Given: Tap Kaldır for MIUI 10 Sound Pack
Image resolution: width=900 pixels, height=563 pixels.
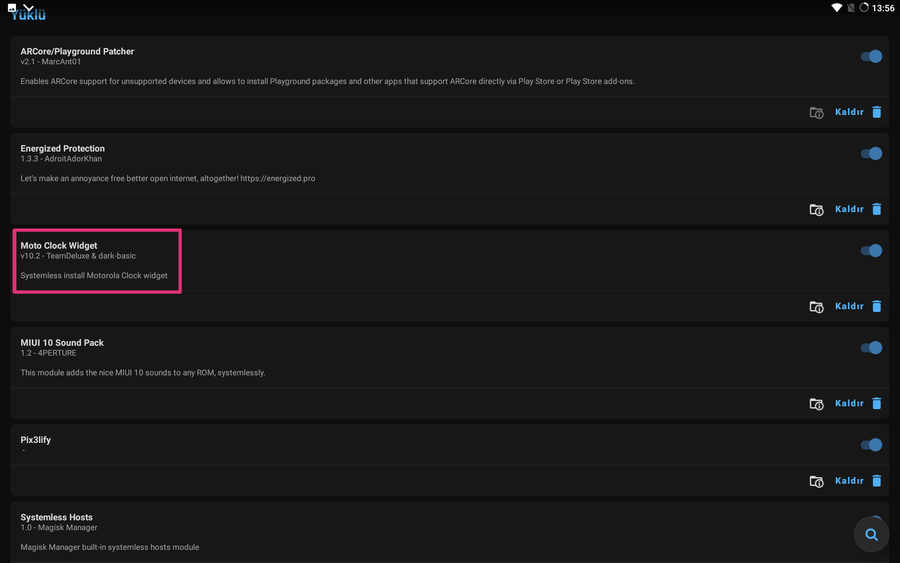Looking at the screenshot, I should tap(849, 403).
